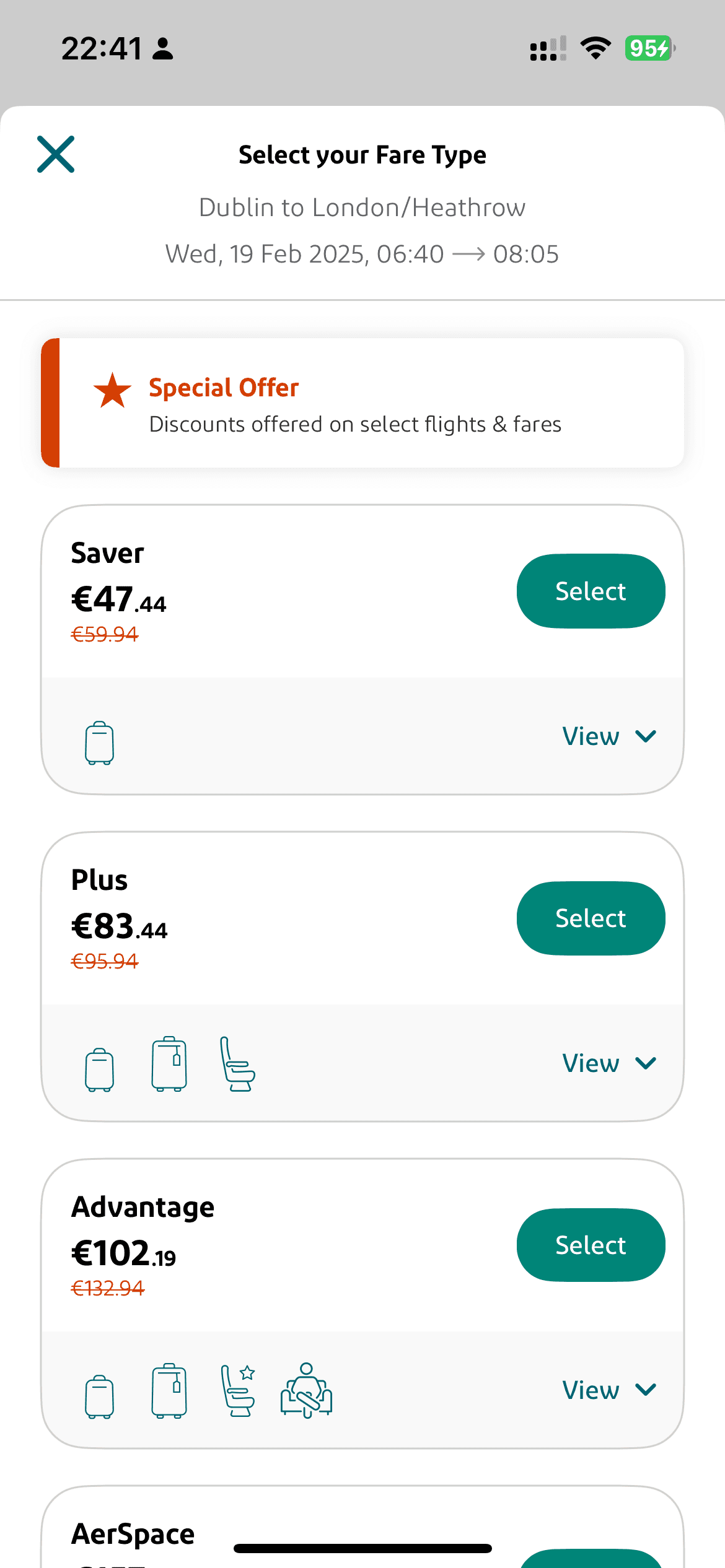
Task: Select the Advantage fare at €102.19
Action: 591,1245
